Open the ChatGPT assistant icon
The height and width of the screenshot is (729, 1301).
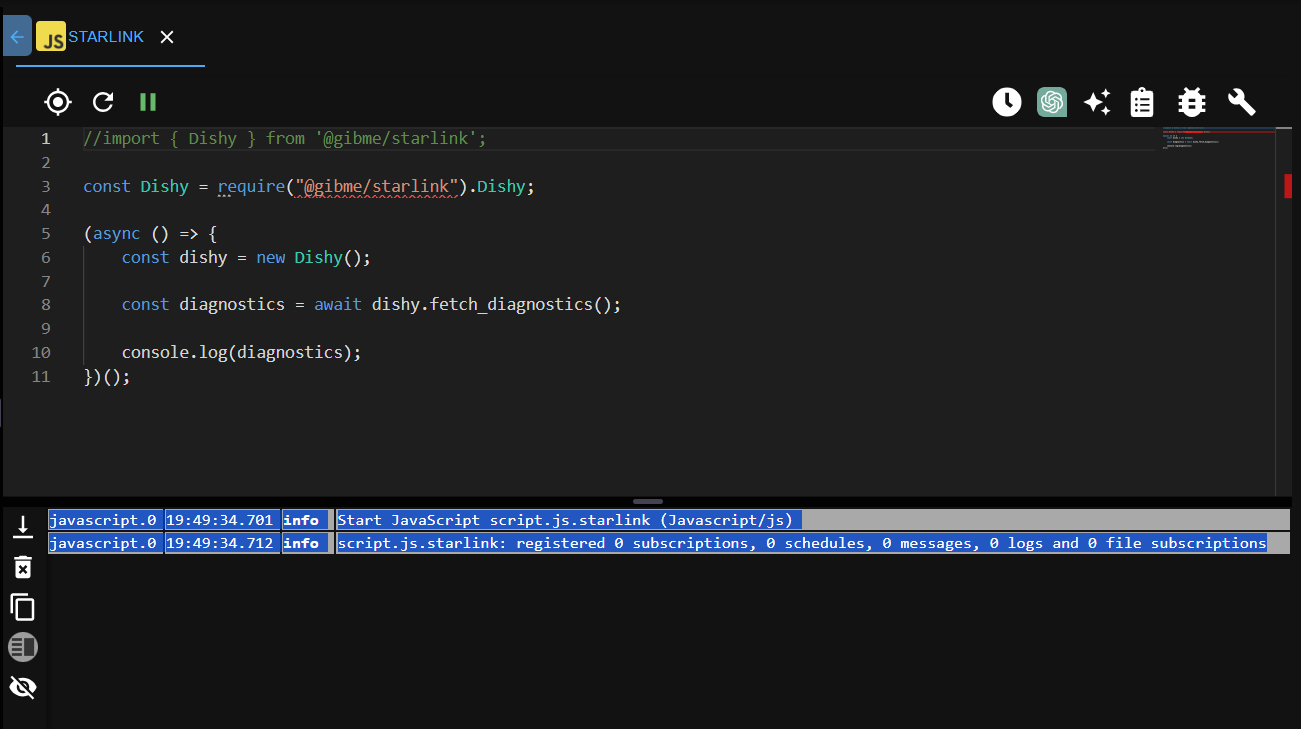[1052, 101]
